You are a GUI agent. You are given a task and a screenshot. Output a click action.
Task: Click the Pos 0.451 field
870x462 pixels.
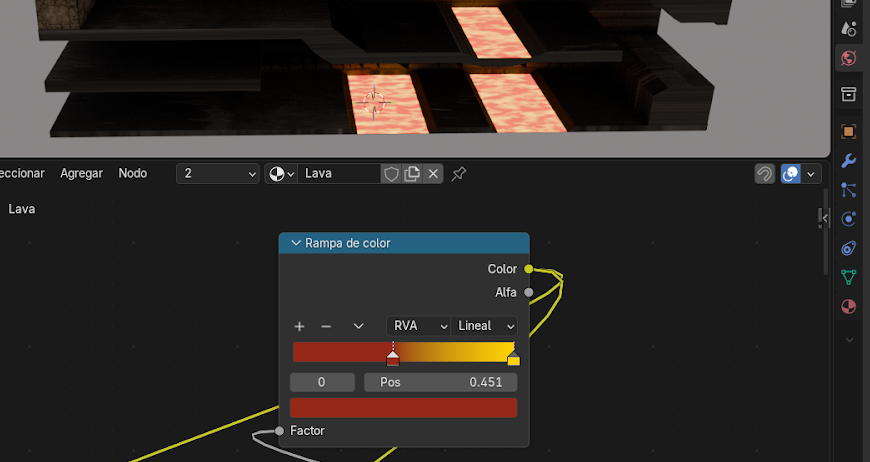point(441,382)
